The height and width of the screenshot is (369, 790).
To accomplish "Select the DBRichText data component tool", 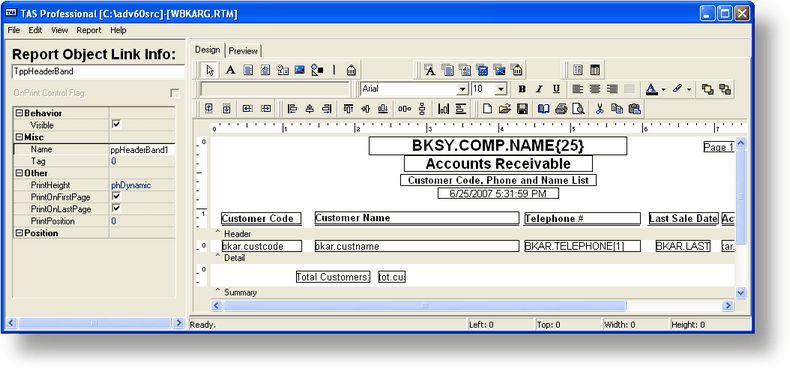I will point(465,70).
